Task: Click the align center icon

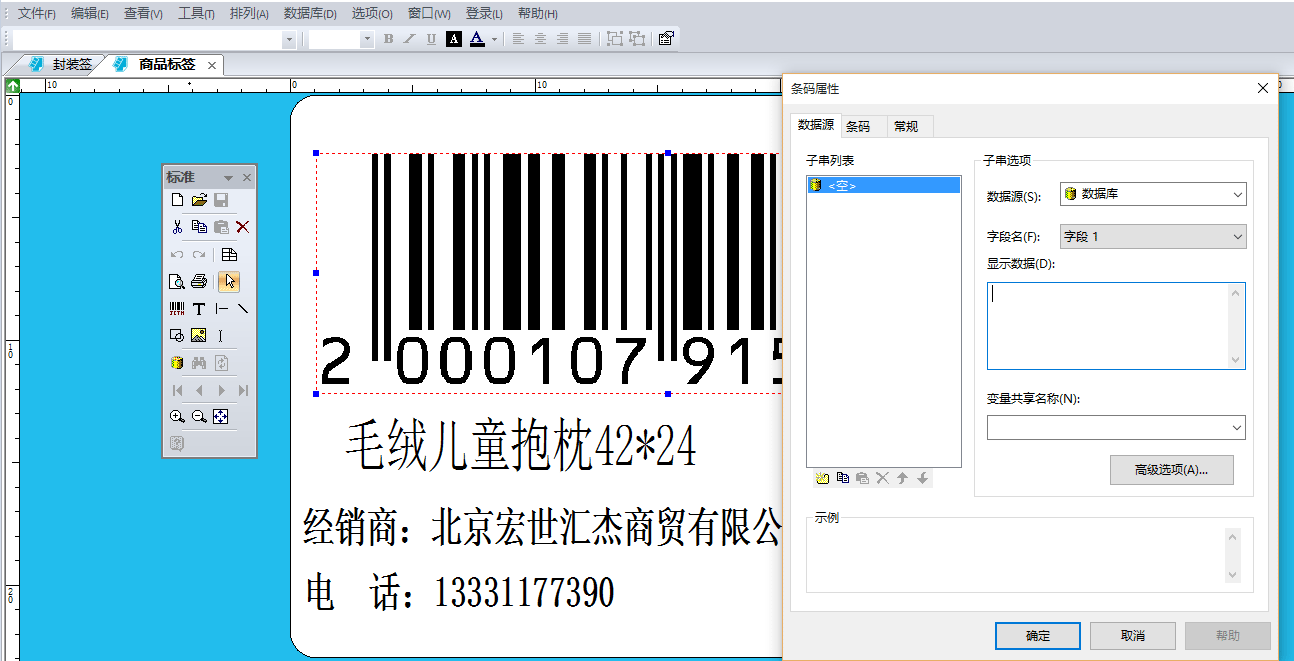Action: [540, 39]
